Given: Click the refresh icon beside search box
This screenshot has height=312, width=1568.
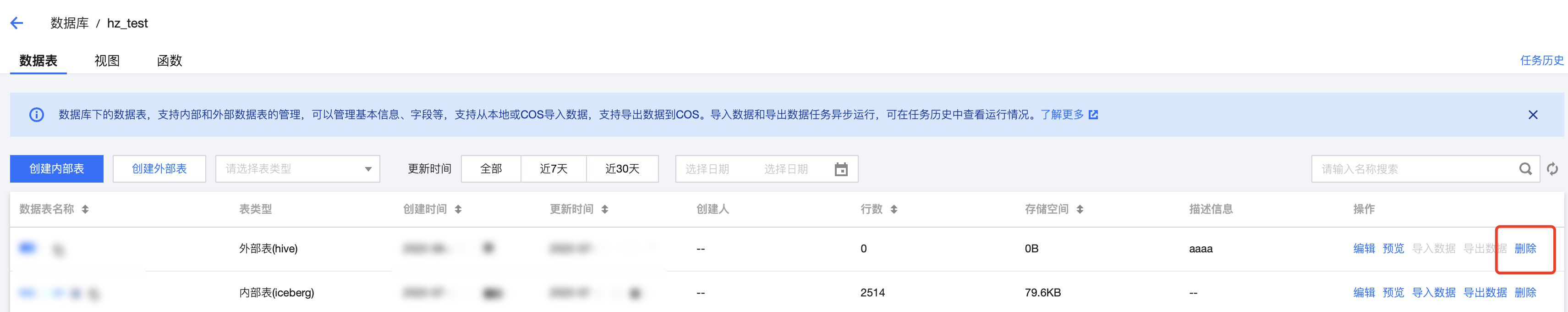Looking at the screenshot, I should tap(1553, 169).
